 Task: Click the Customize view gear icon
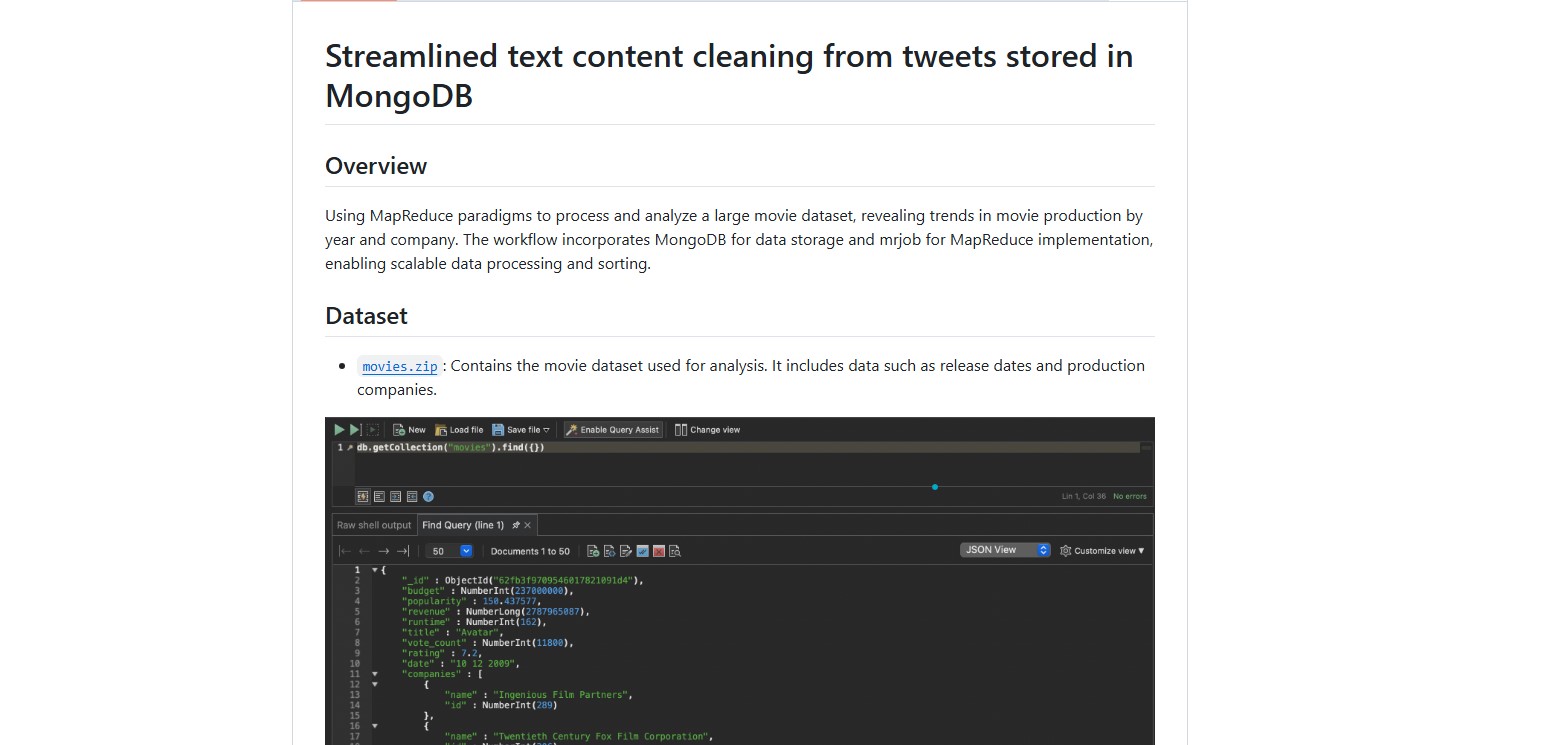1066,551
